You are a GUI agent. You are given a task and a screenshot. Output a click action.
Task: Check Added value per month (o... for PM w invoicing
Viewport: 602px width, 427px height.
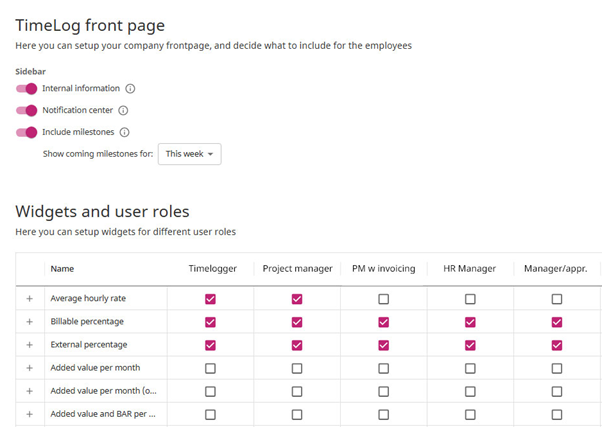(x=384, y=391)
